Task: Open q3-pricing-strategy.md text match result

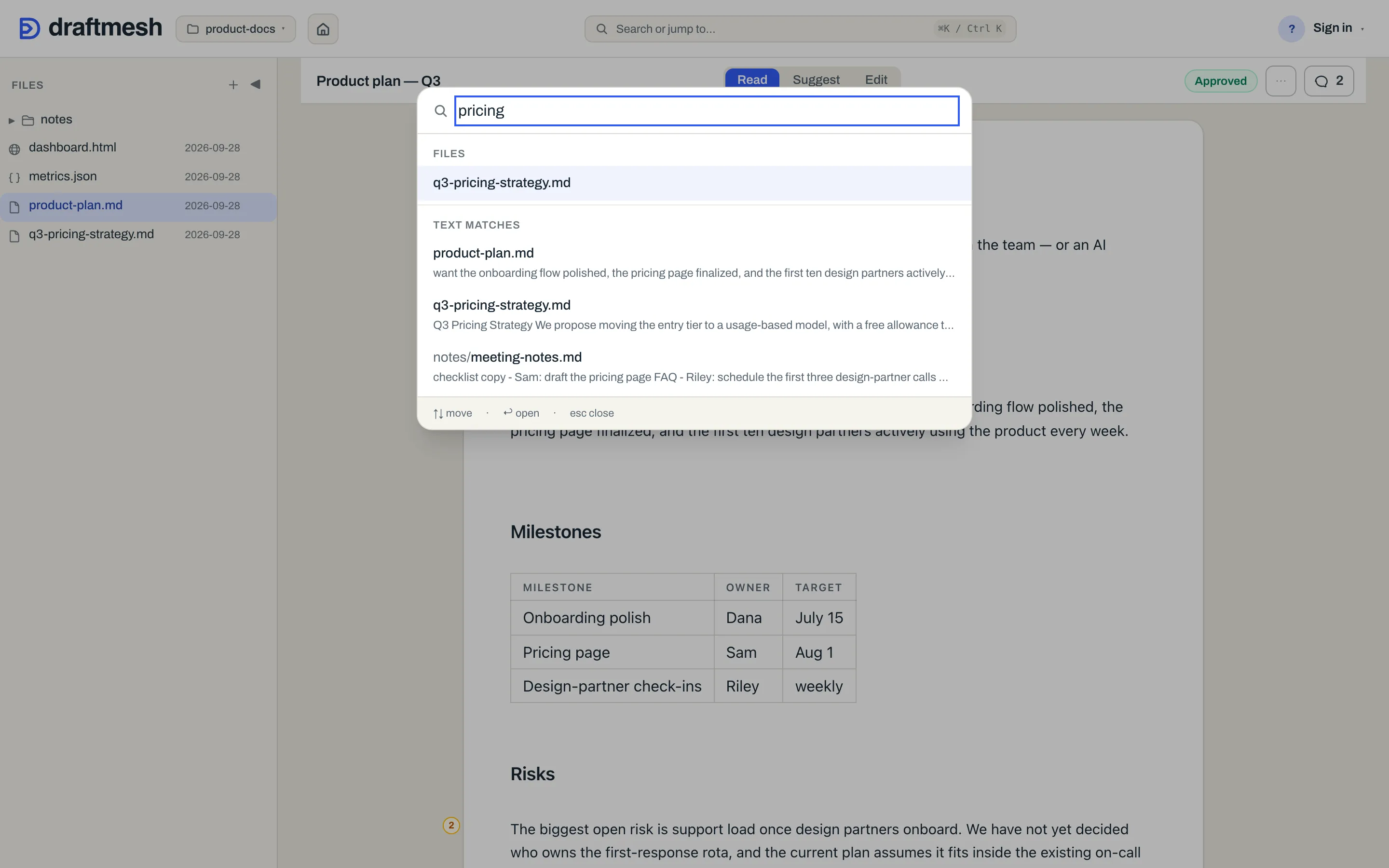Action: [694, 314]
